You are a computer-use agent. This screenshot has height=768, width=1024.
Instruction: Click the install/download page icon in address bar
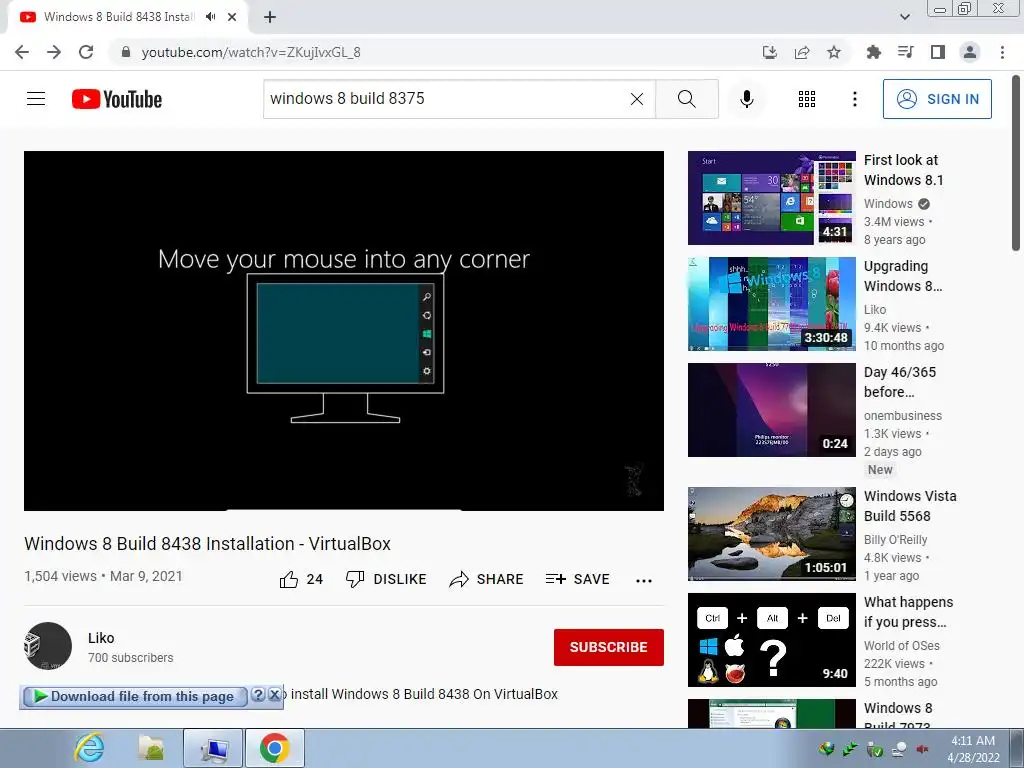point(770,52)
